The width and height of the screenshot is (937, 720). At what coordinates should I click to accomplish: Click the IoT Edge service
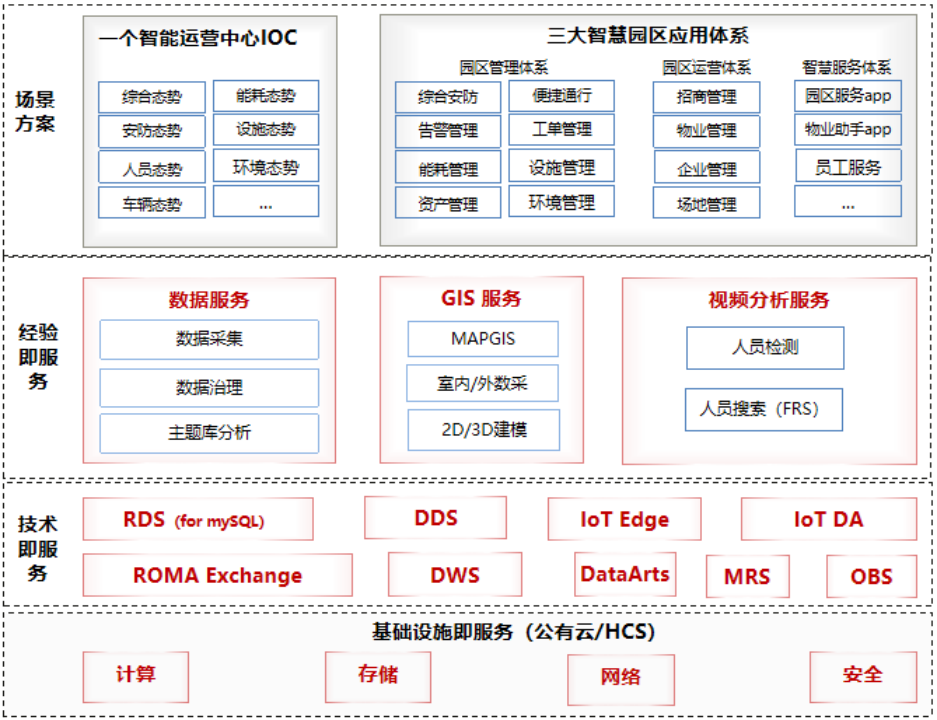coord(623,519)
